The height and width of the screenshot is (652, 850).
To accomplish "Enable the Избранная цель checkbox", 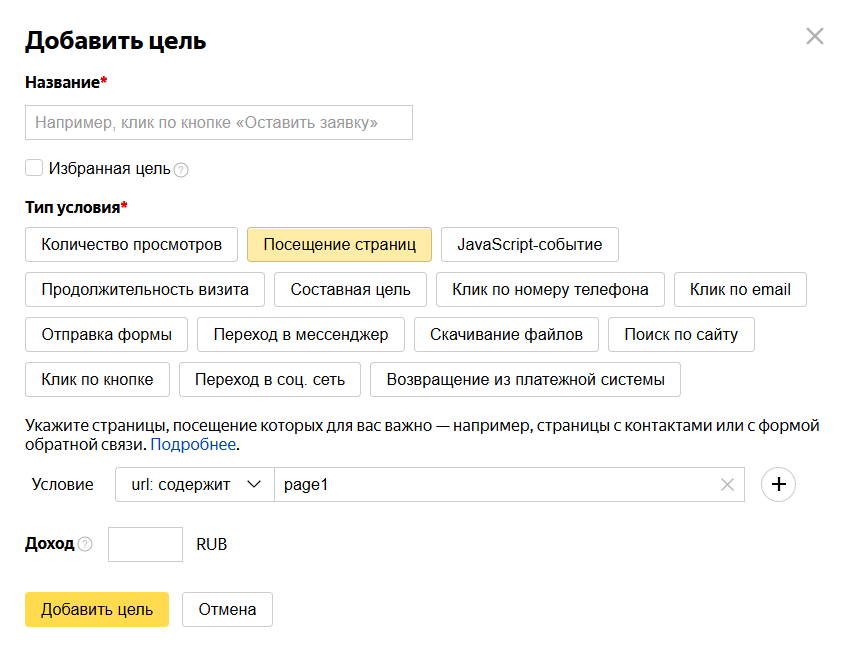I will pos(34,168).
